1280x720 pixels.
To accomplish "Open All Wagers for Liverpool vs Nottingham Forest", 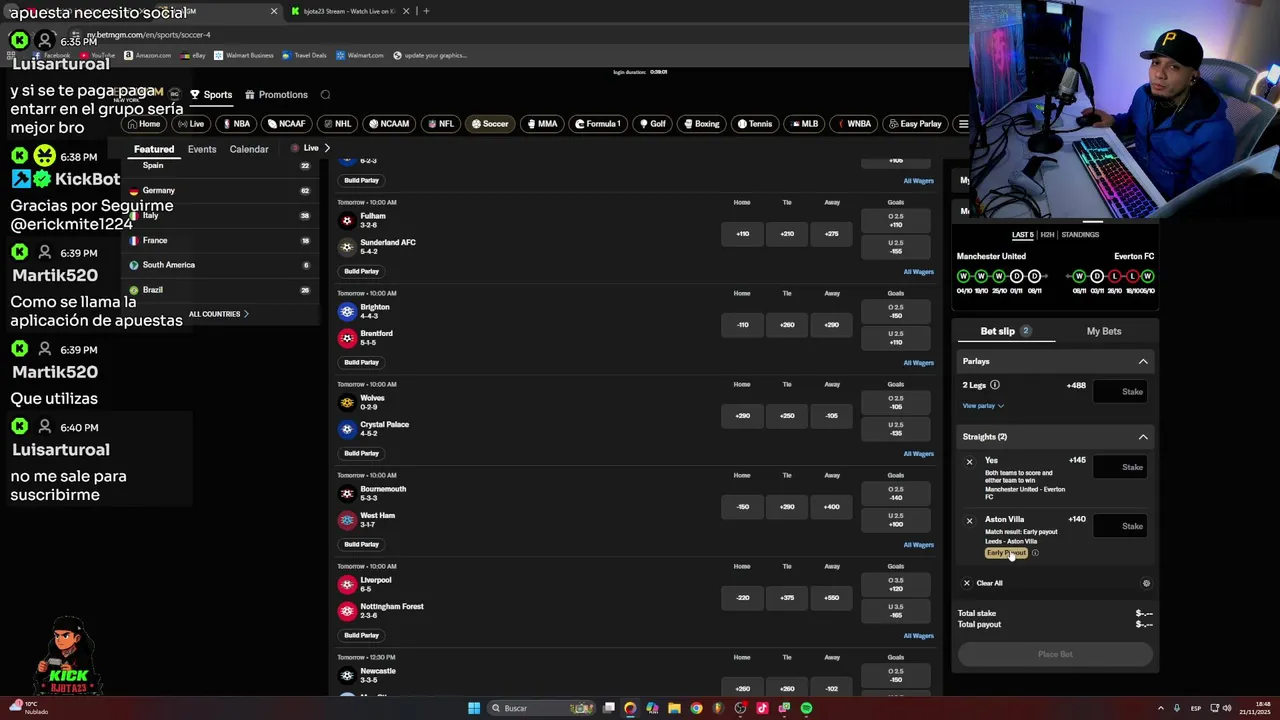I will 918,636.
